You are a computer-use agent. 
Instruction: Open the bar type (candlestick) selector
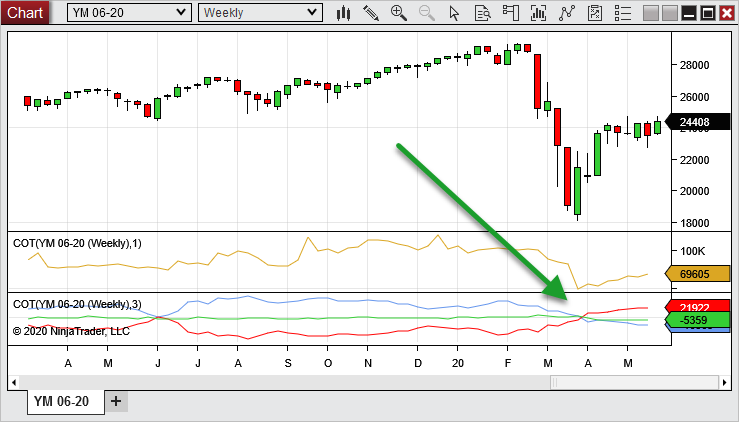343,13
